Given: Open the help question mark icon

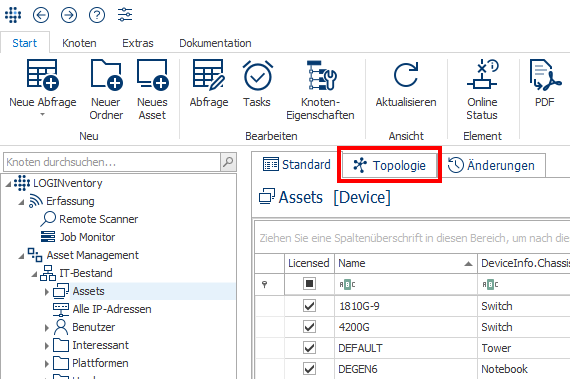Looking at the screenshot, I should [97, 15].
